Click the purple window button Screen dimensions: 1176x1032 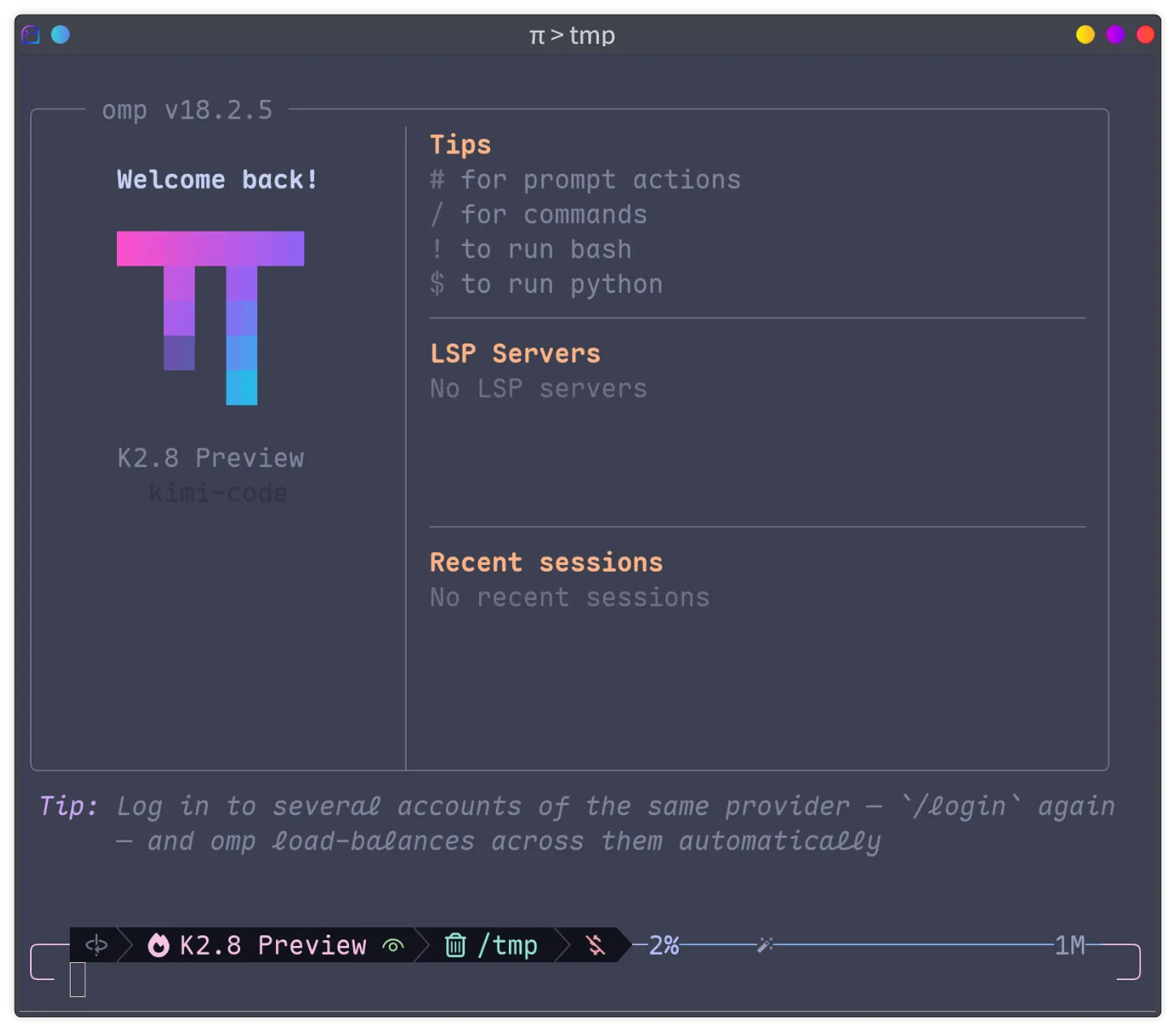click(x=1115, y=35)
